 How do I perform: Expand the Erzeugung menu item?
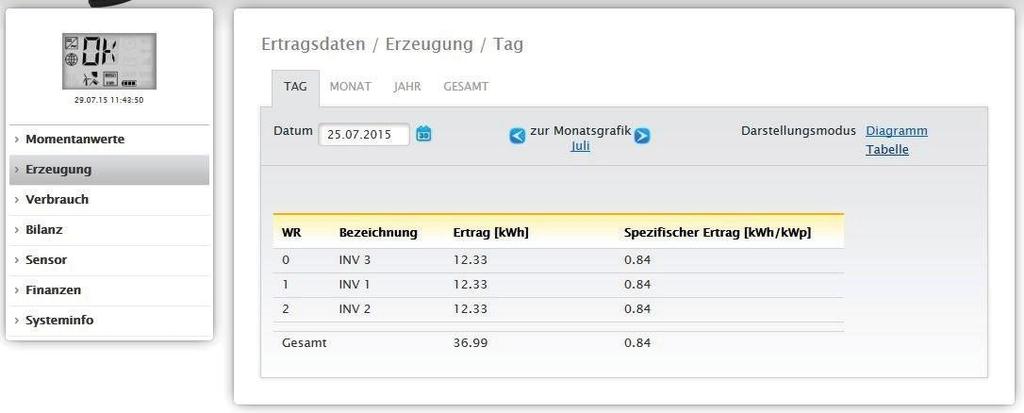[x=58, y=170]
